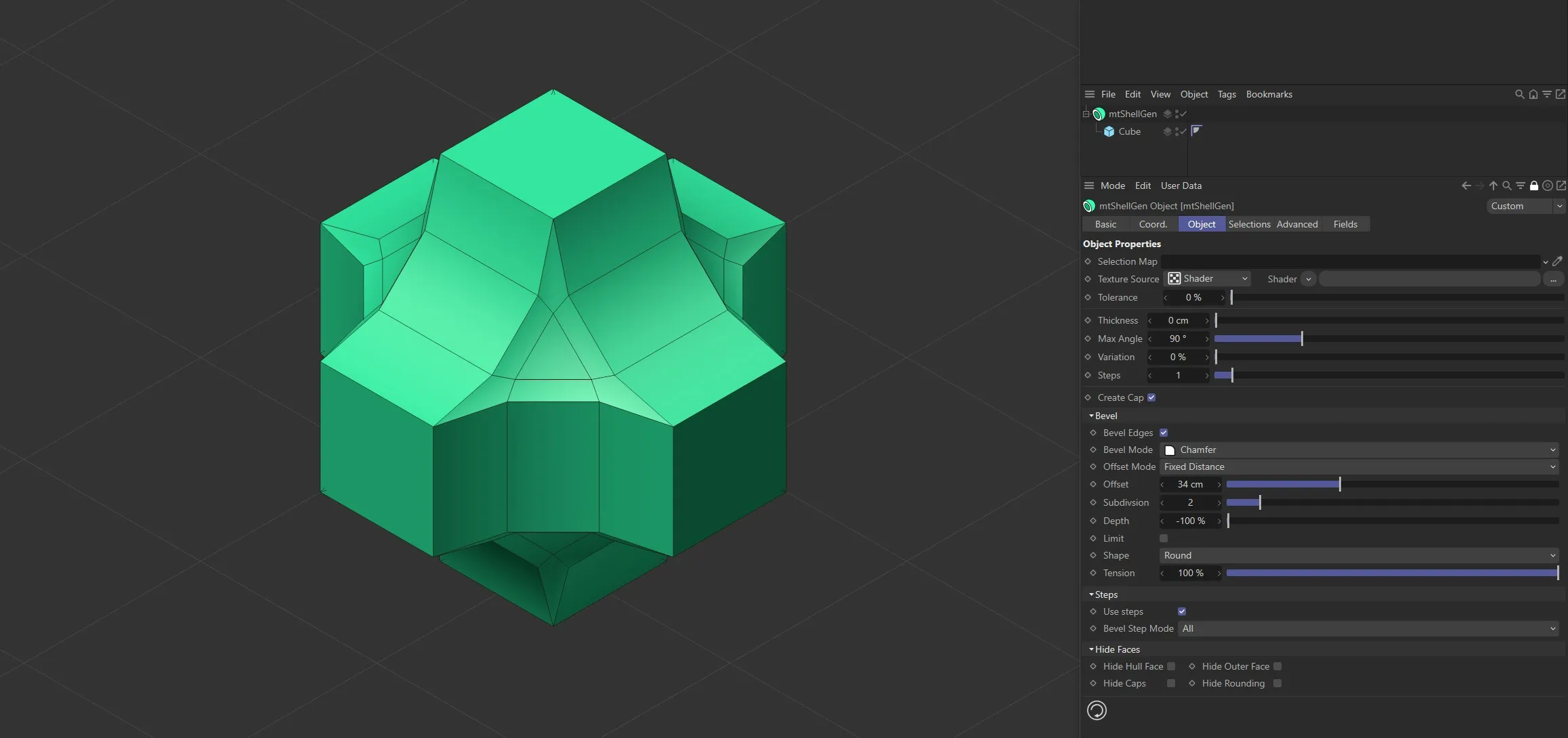Open the Shape dropdown showing Round
The image size is (1568, 738).
(1358, 555)
